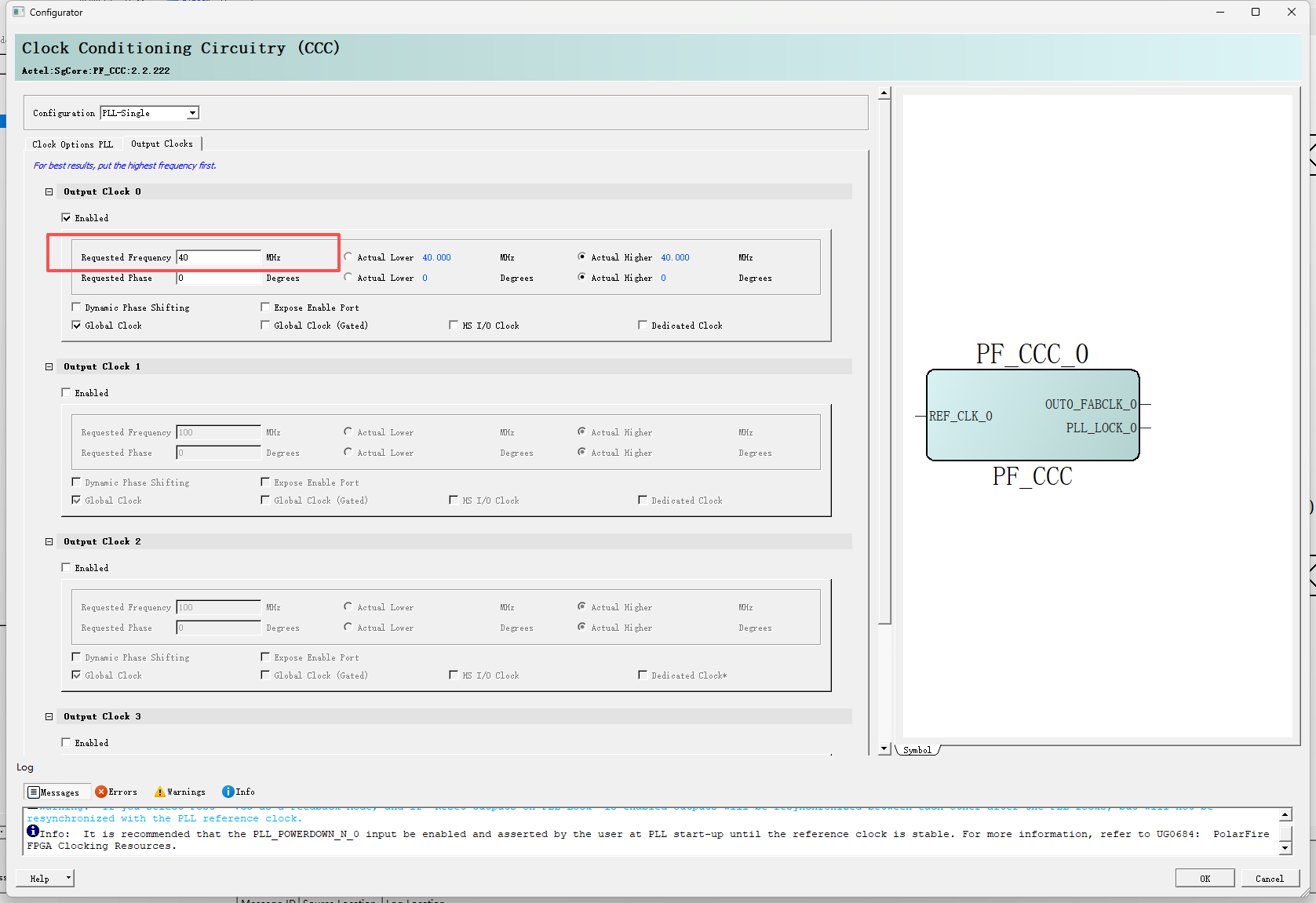The height and width of the screenshot is (903, 1316).
Task: Switch to Clock Options PLL tab
Action: point(73,144)
